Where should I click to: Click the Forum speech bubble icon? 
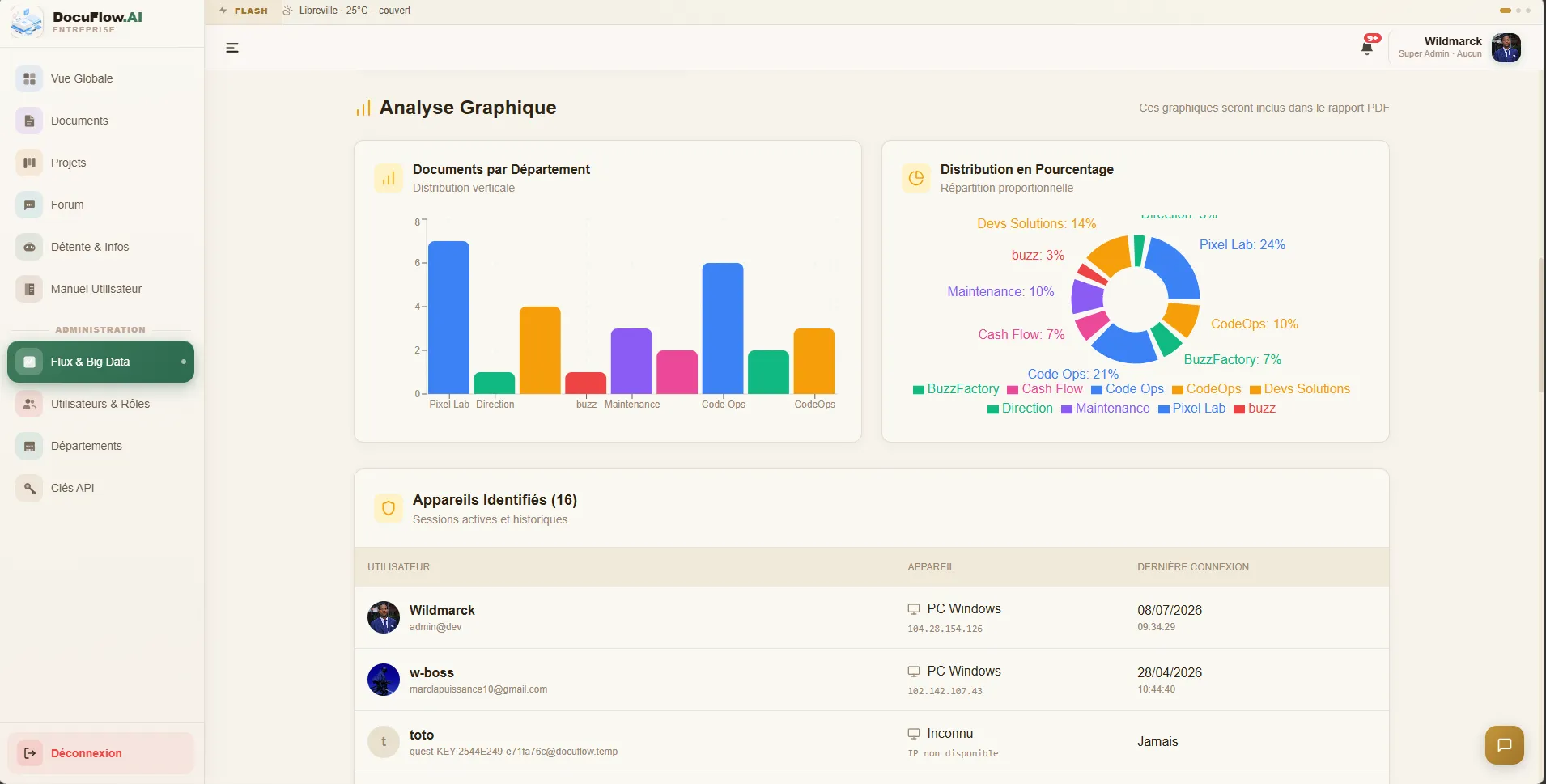pos(29,205)
